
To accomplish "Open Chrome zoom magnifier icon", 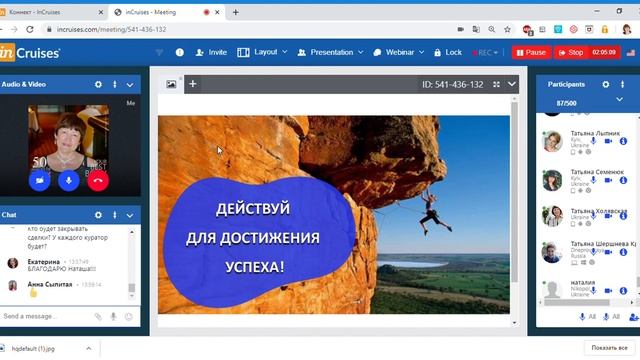I will pos(492,29).
